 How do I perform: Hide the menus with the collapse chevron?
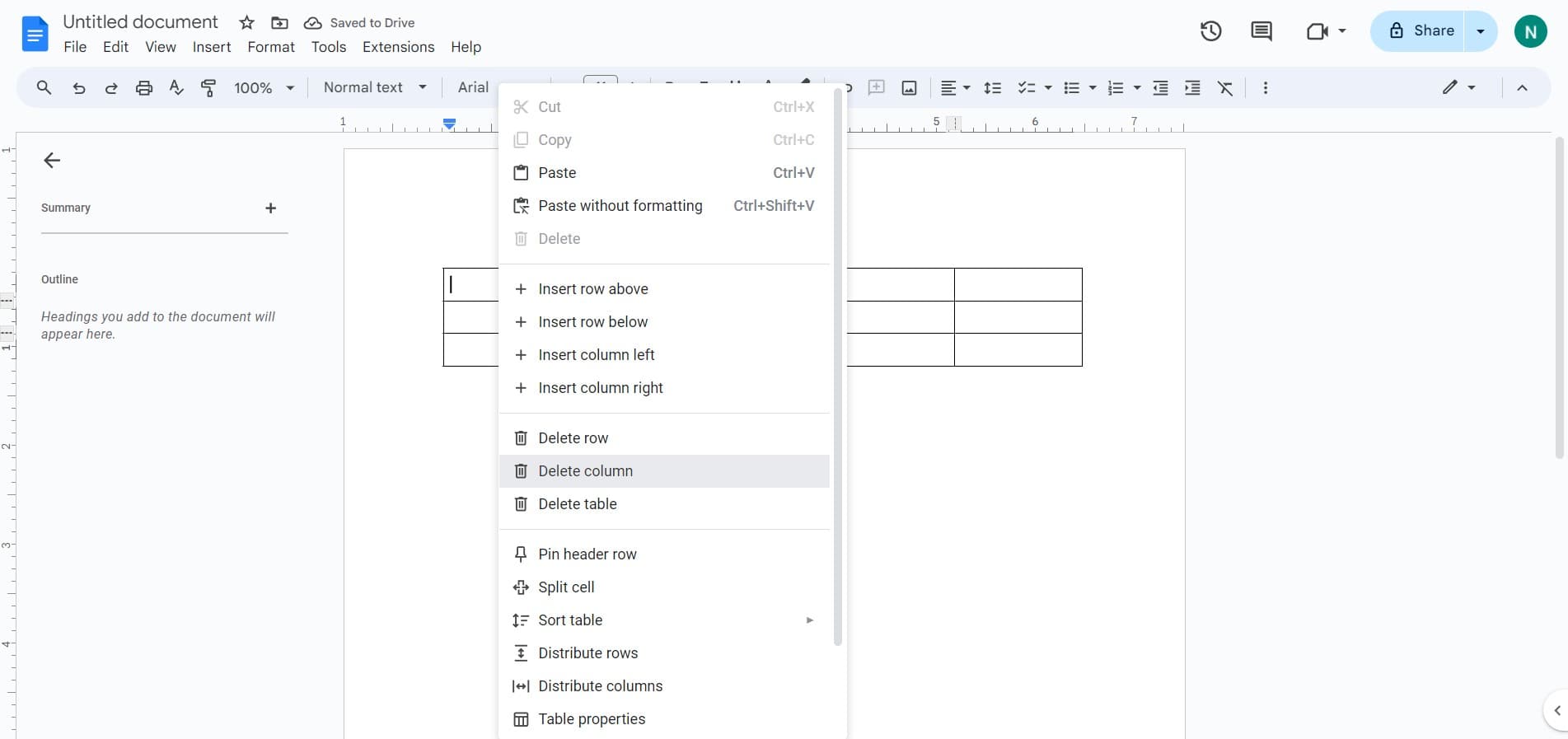tap(1522, 88)
